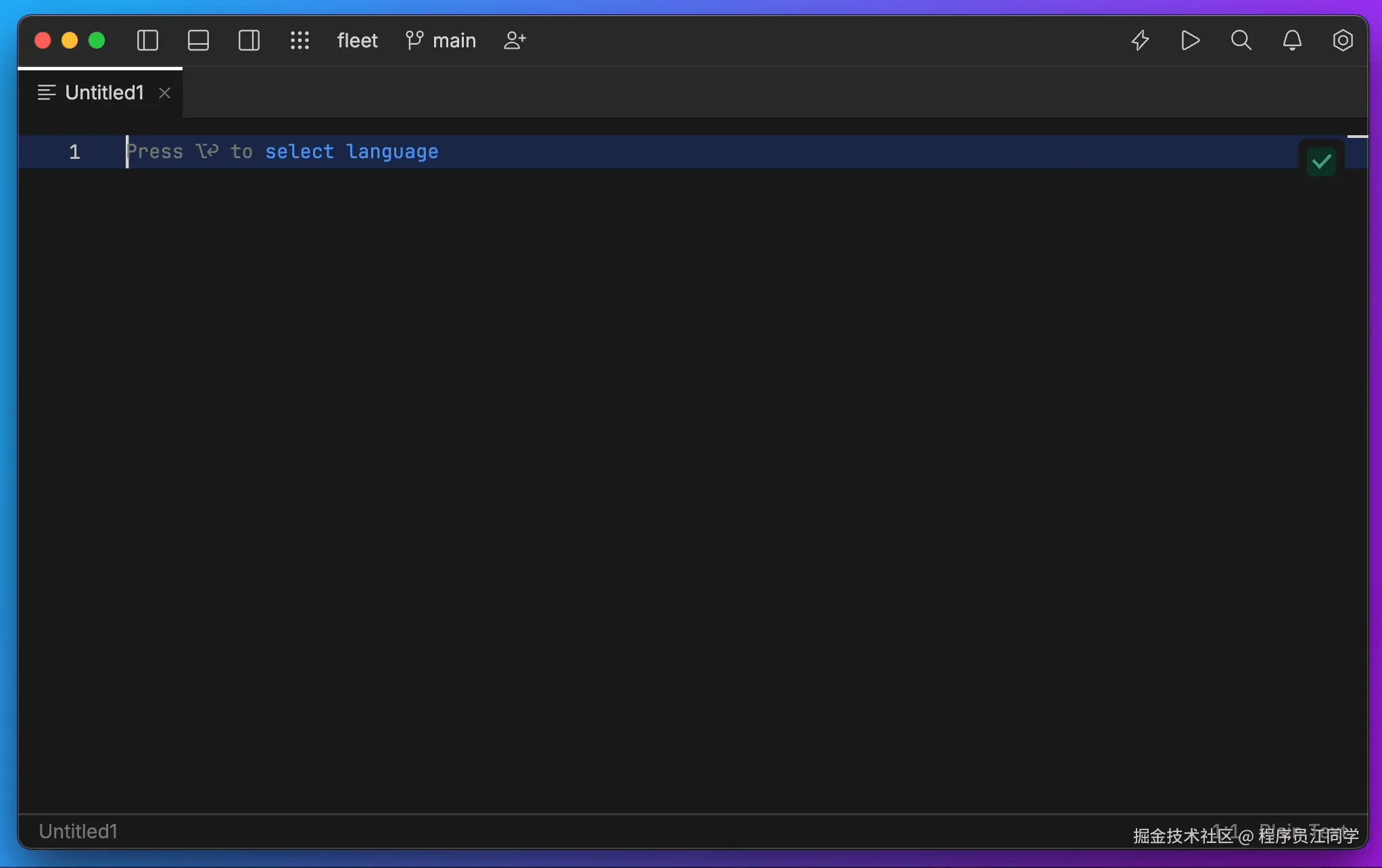This screenshot has height=868, width=1382.
Task: Toggle the bottom panel view
Action: (x=198, y=41)
